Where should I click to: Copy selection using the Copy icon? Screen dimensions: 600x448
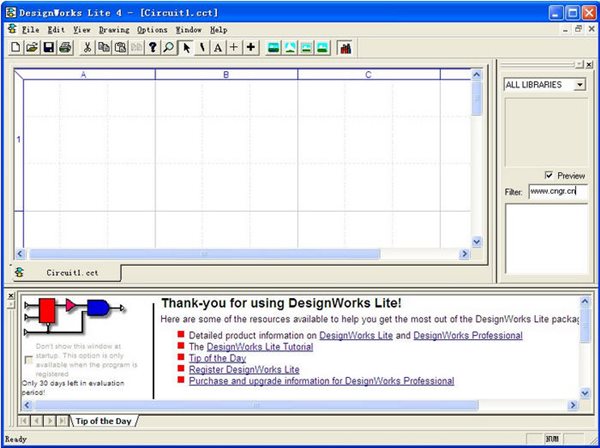click(104, 47)
